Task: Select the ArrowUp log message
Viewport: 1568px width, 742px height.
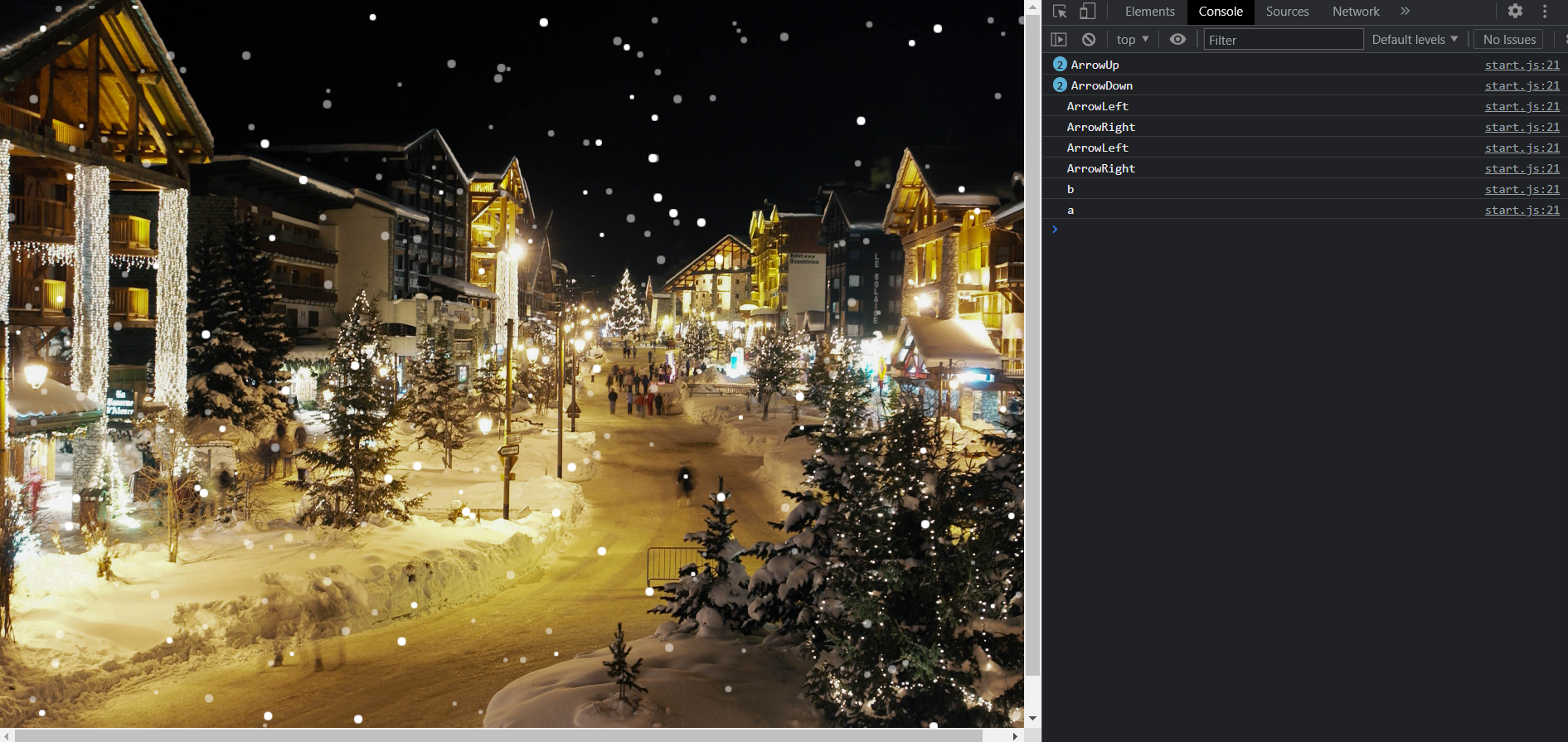Action: [1095, 65]
